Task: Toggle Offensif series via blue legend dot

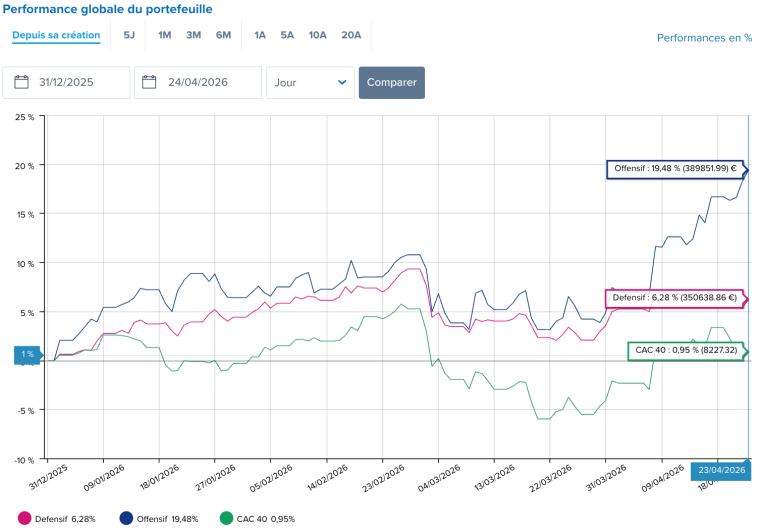Action: [x=127, y=518]
